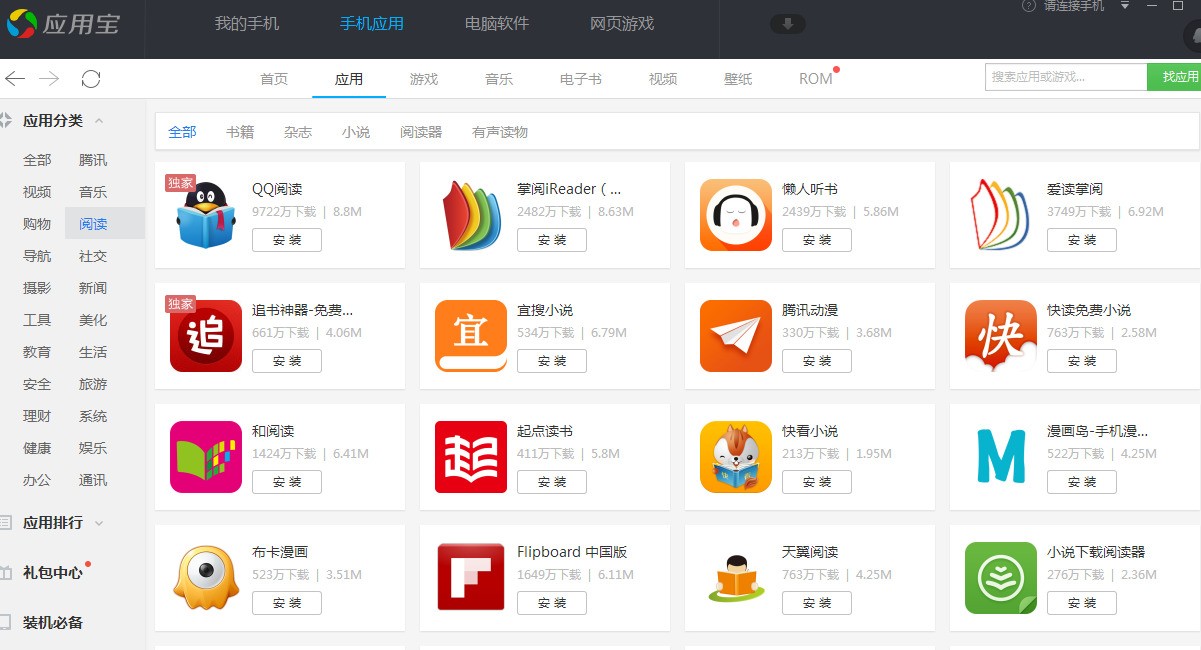This screenshot has height=650, width=1201.
Task: Select the 导航 category in sidebar
Action: point(37,256)
